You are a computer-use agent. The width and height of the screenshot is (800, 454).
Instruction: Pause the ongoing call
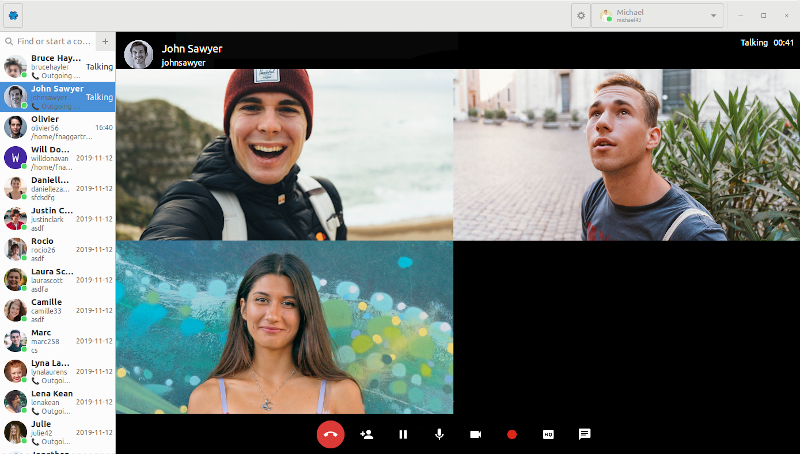(403, 434)
